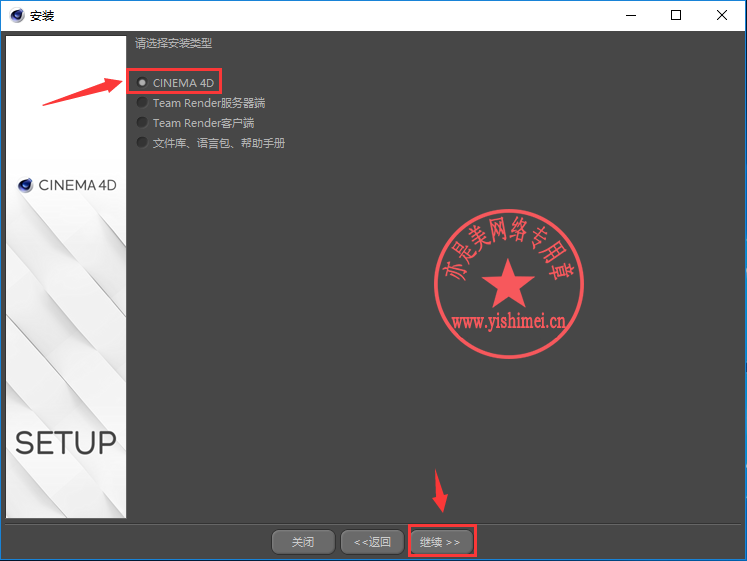Click the 关闭 button
Screen dimensions: 747x561
pos(303,542)
